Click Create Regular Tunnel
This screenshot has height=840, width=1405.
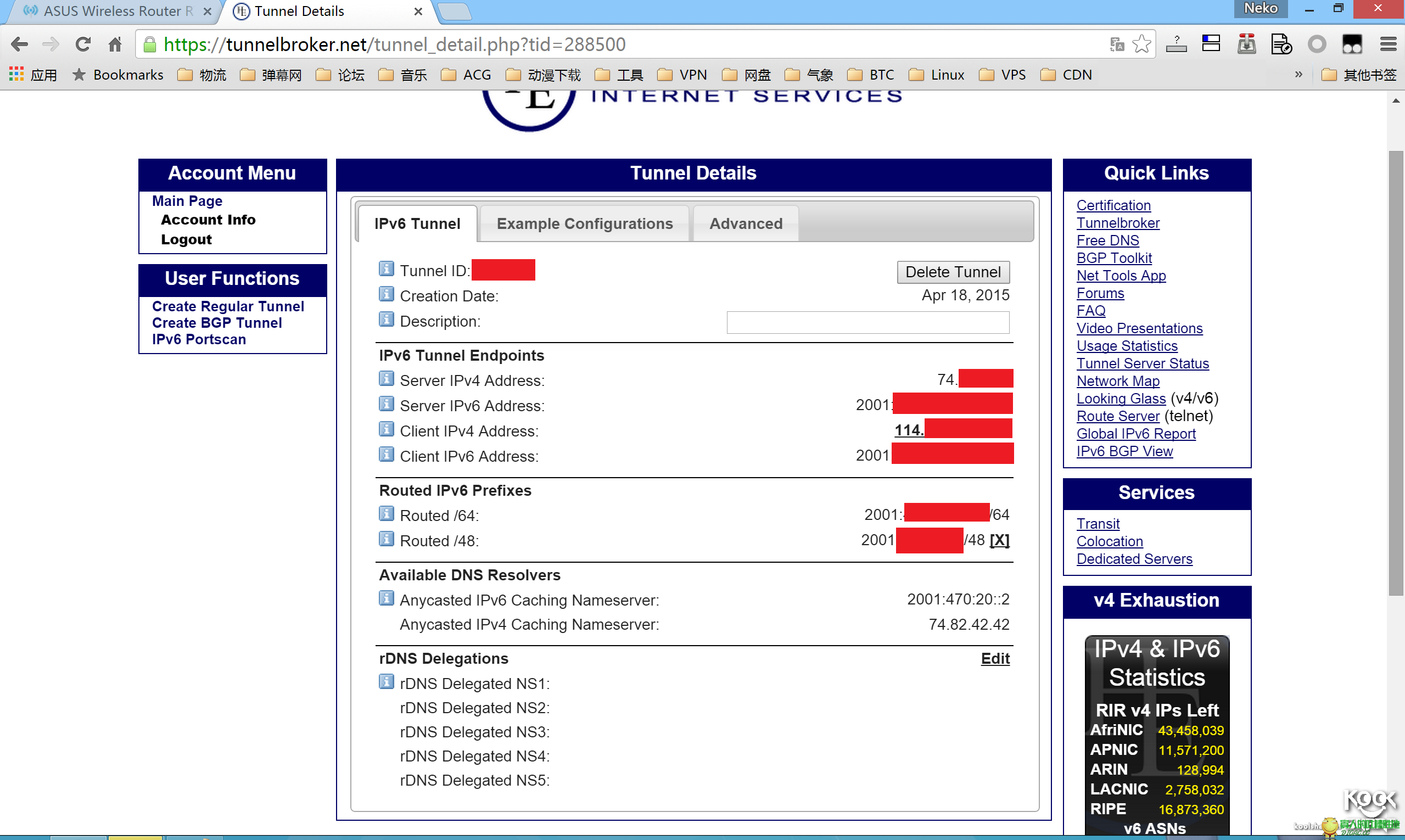point(228,306)
